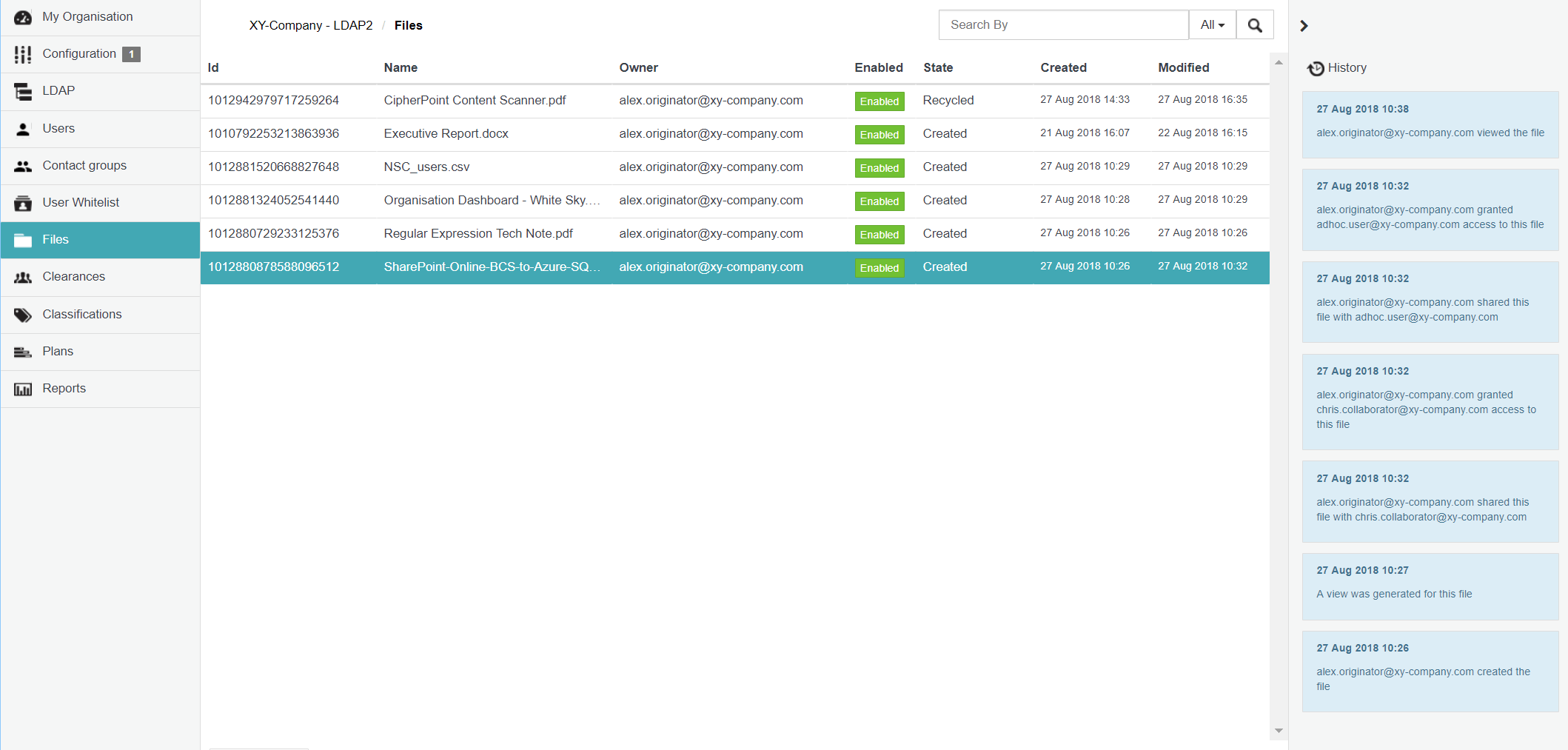Click the Contact groups people icon
Viewport: 1568px width, 750px height.
(23, 166)
